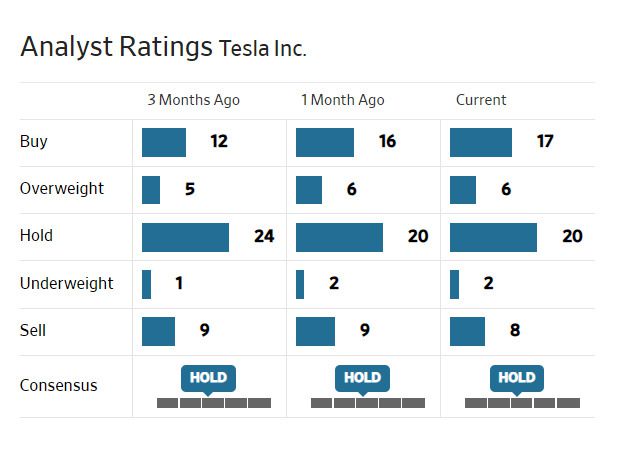Viewport: 621px width, 452px height.
Task: Click the Tesla Inc. title text
Action: [x=262, y=48]
